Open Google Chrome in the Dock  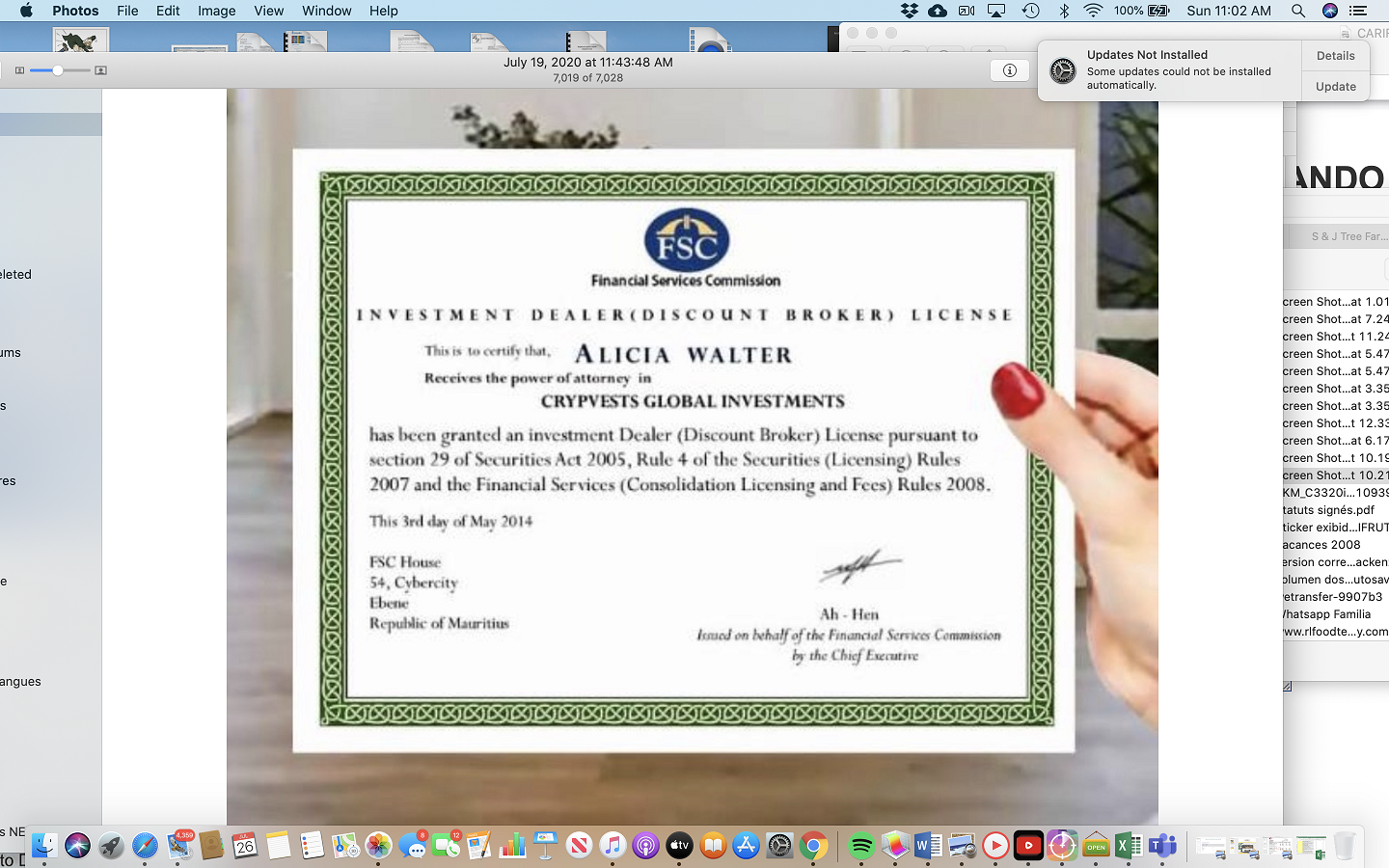pyautogui.click(x=813, y=846)
